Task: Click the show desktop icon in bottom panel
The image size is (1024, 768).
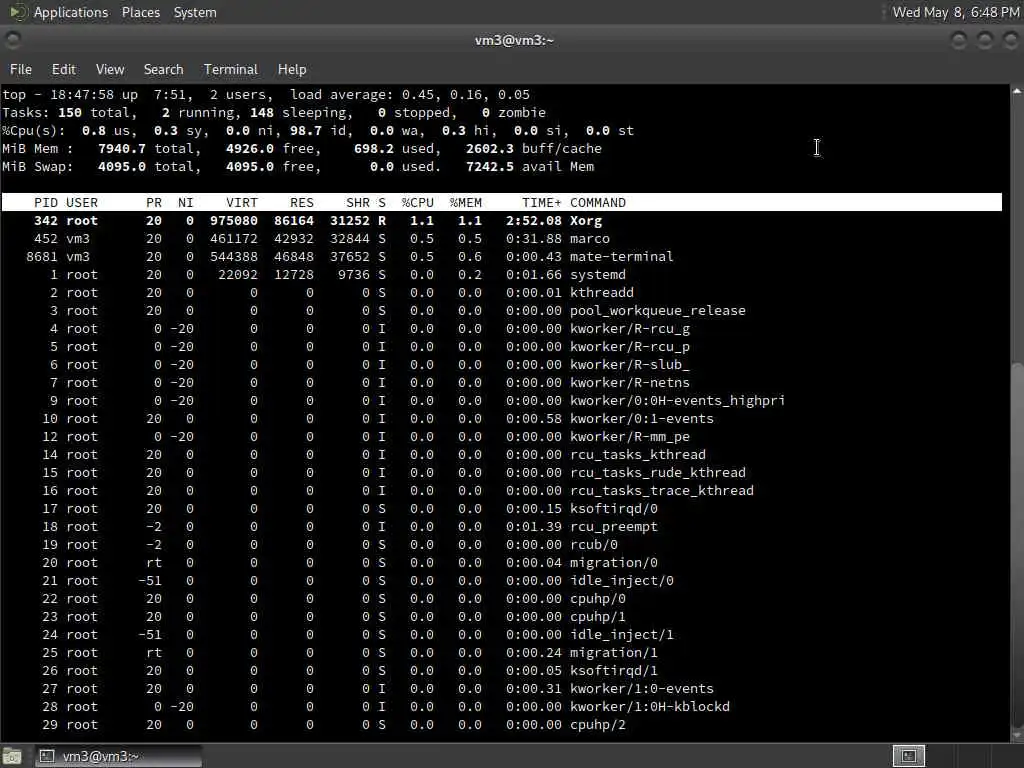Action: pyautogui.click(x=12, y=756)
